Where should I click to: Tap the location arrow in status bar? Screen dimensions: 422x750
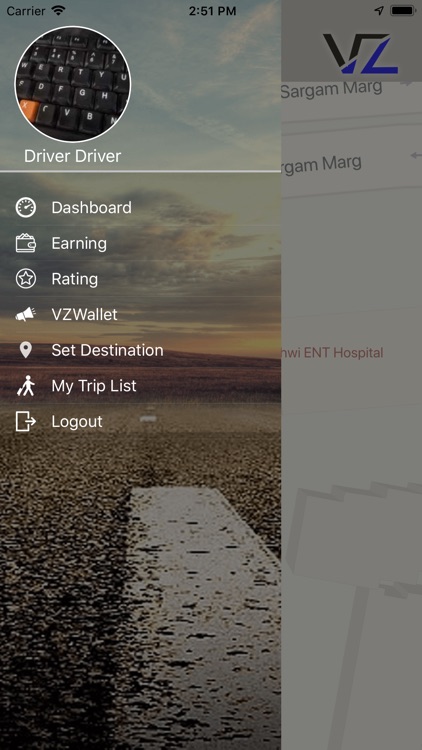tap(379, 11)
